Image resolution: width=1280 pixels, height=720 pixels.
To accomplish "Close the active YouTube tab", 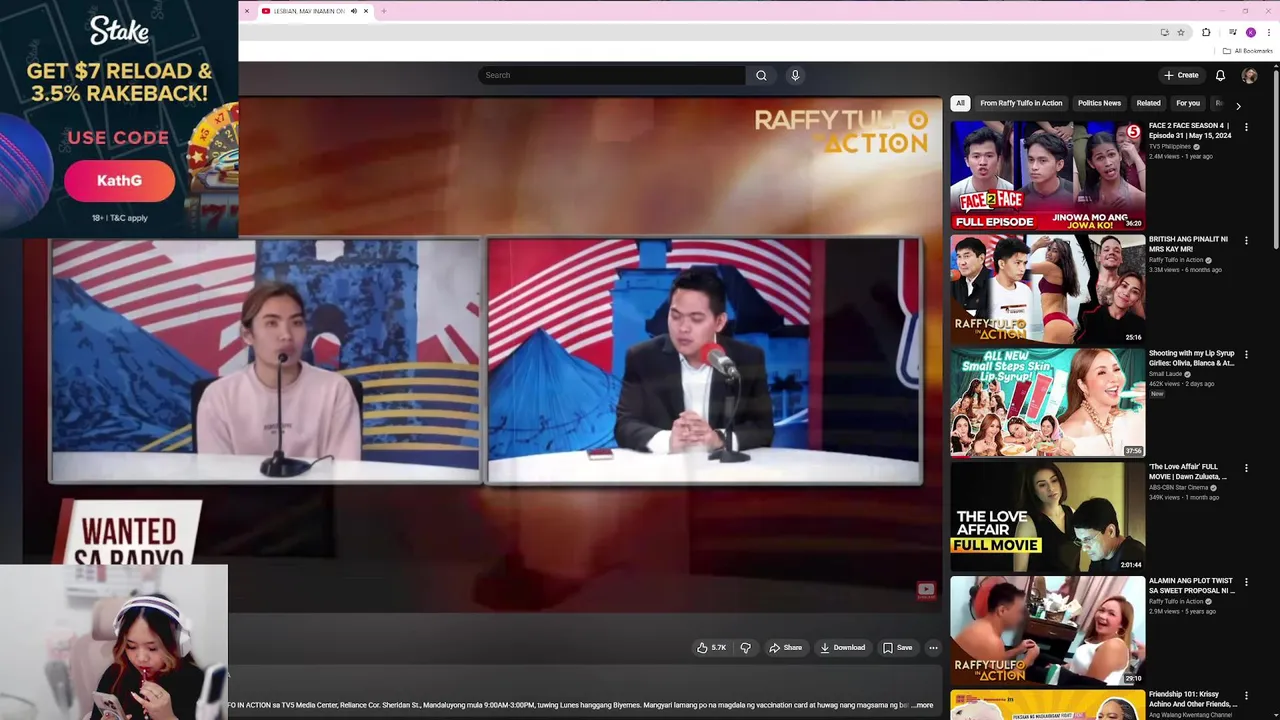I will pyautogui.click(x=366, y=11).
